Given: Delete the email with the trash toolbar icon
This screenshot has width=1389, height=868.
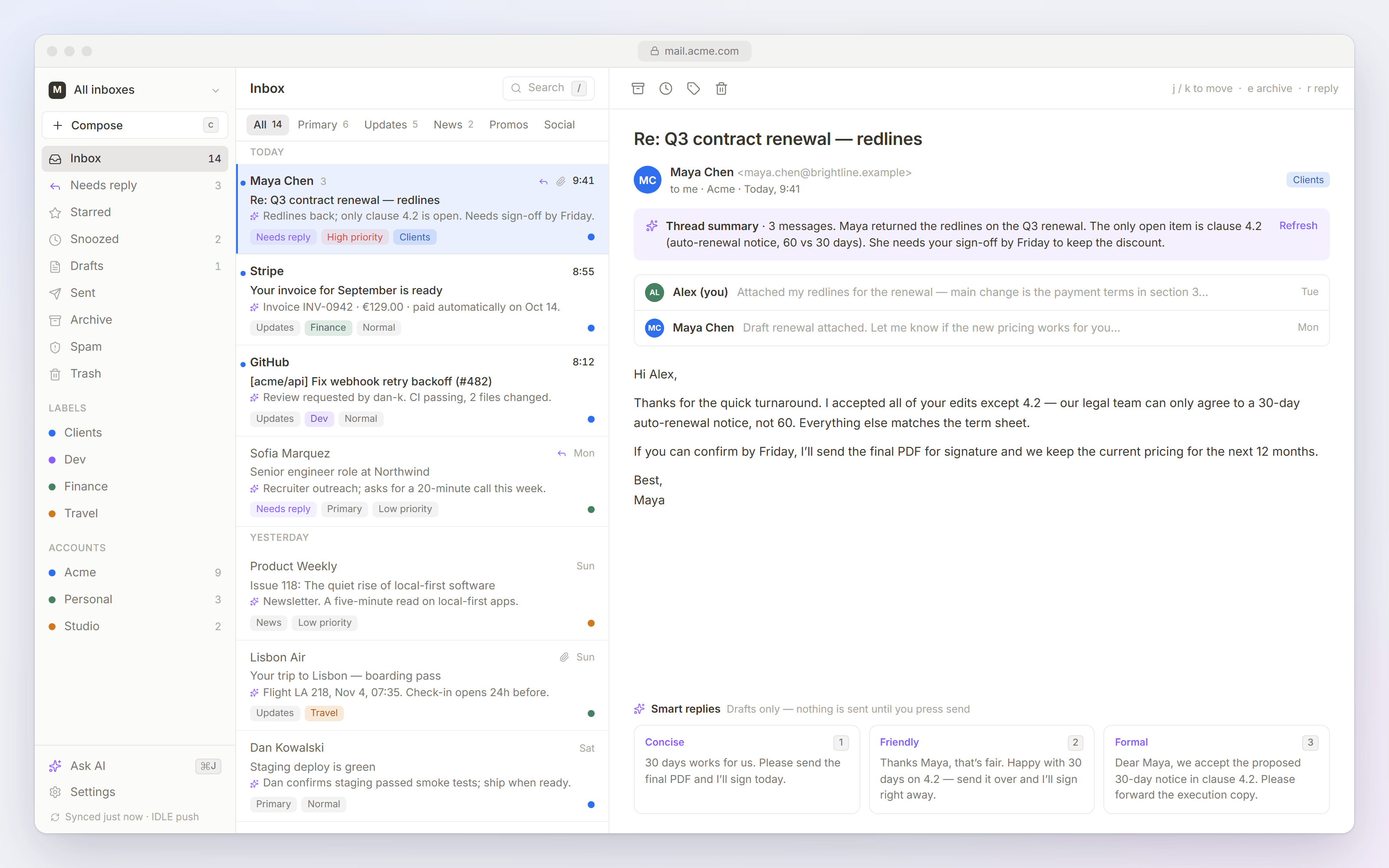Looking at the screenshot, I should [x=721, y=89].
